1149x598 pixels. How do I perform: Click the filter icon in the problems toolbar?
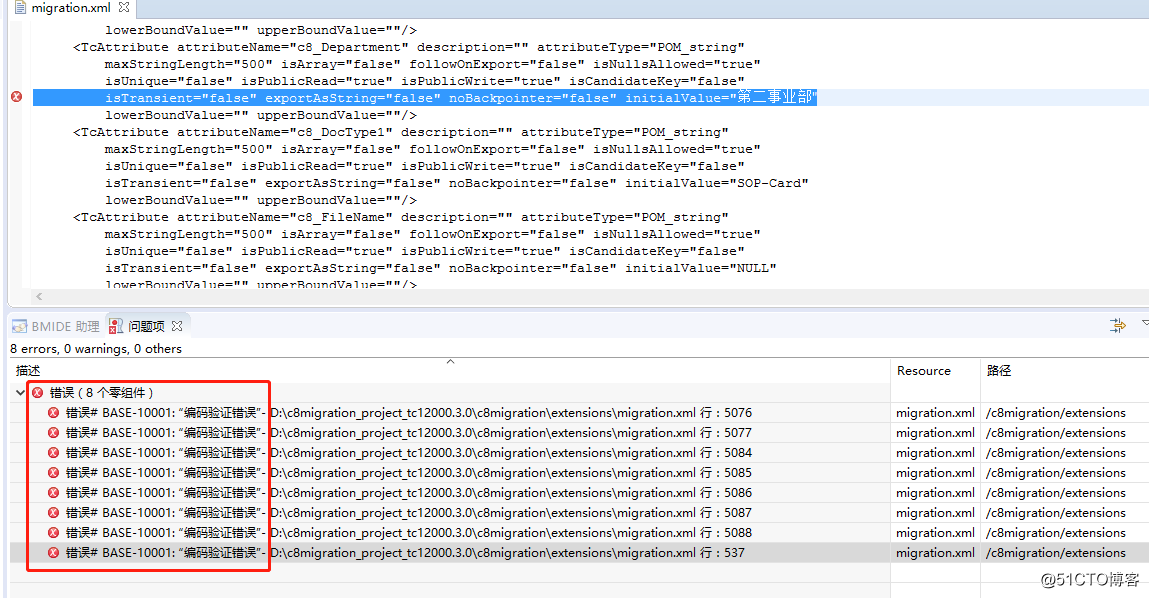pos(1117,325)
